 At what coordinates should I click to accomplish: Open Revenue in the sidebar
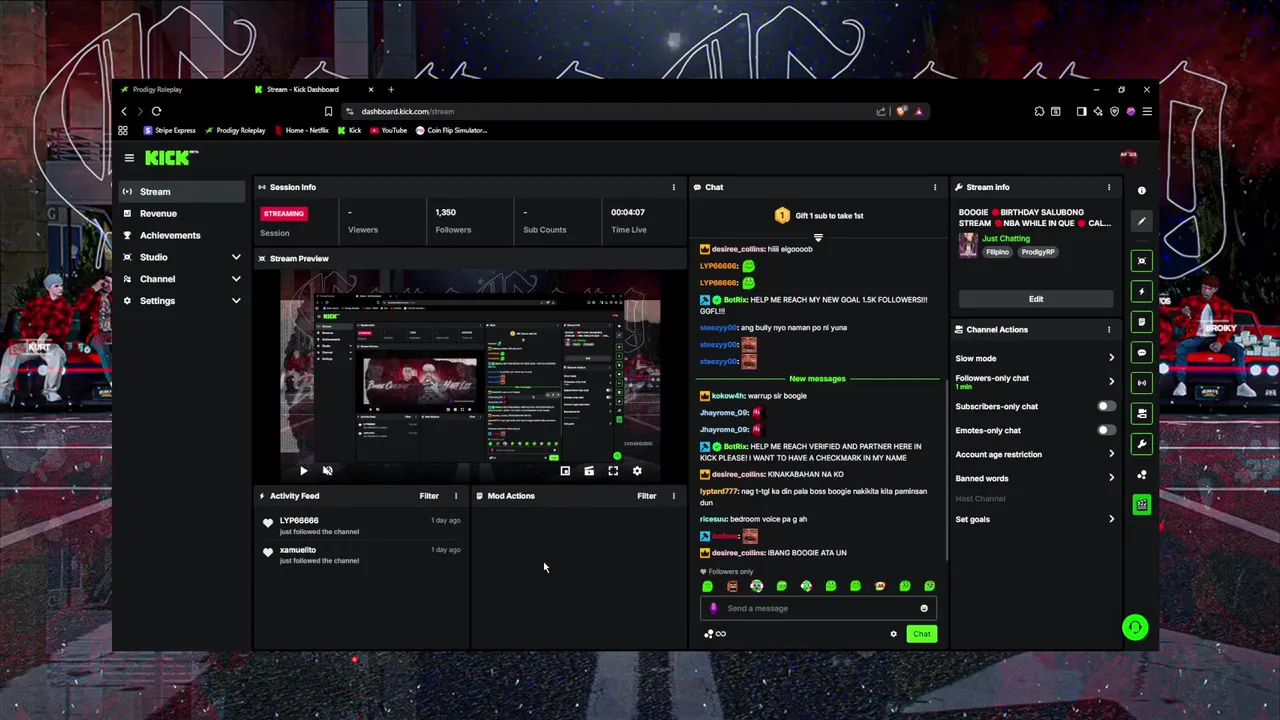181,213
